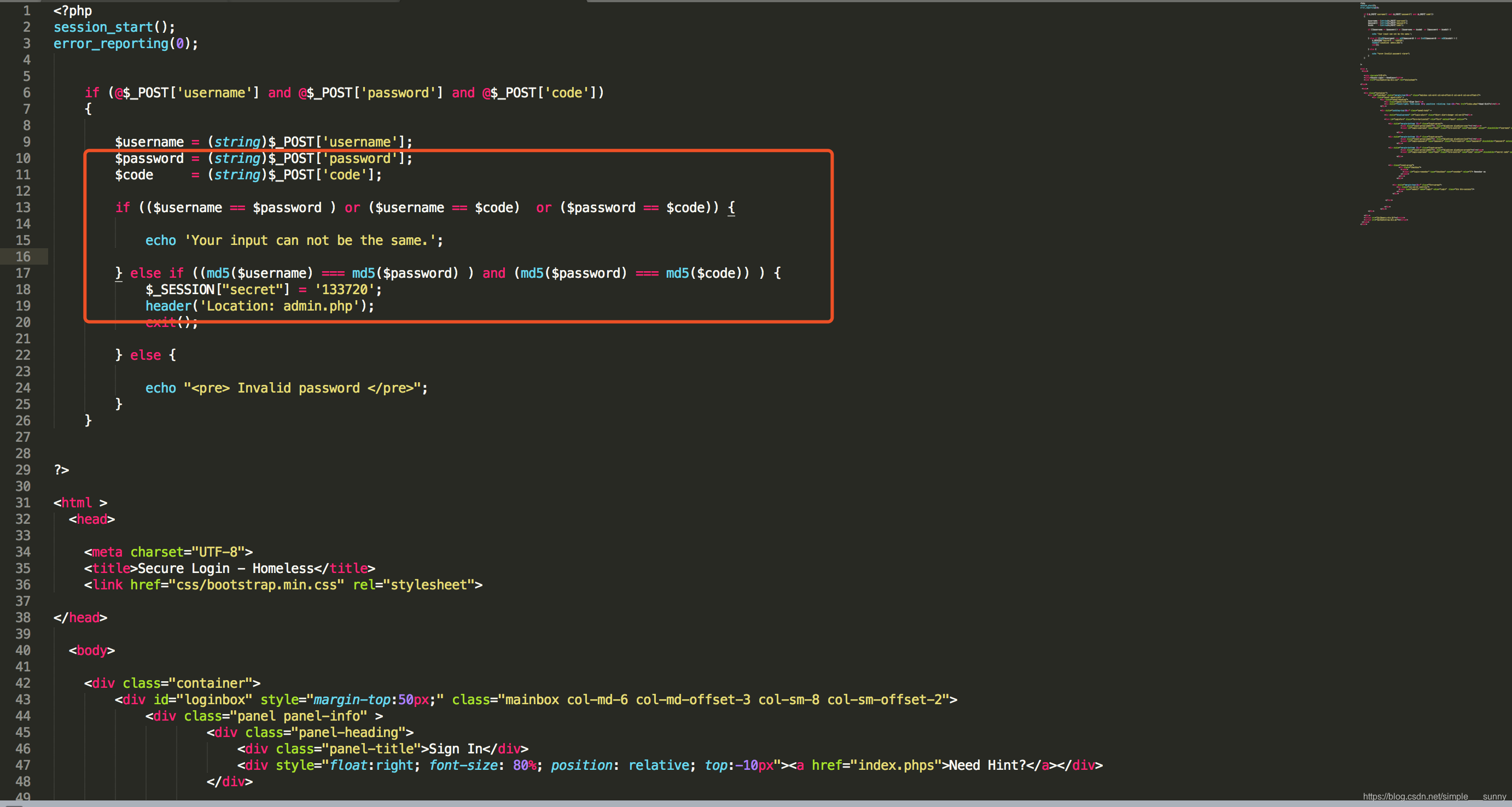Click line number 13 in the gutter
1512x807 pixels.
(x=23, y=208)
